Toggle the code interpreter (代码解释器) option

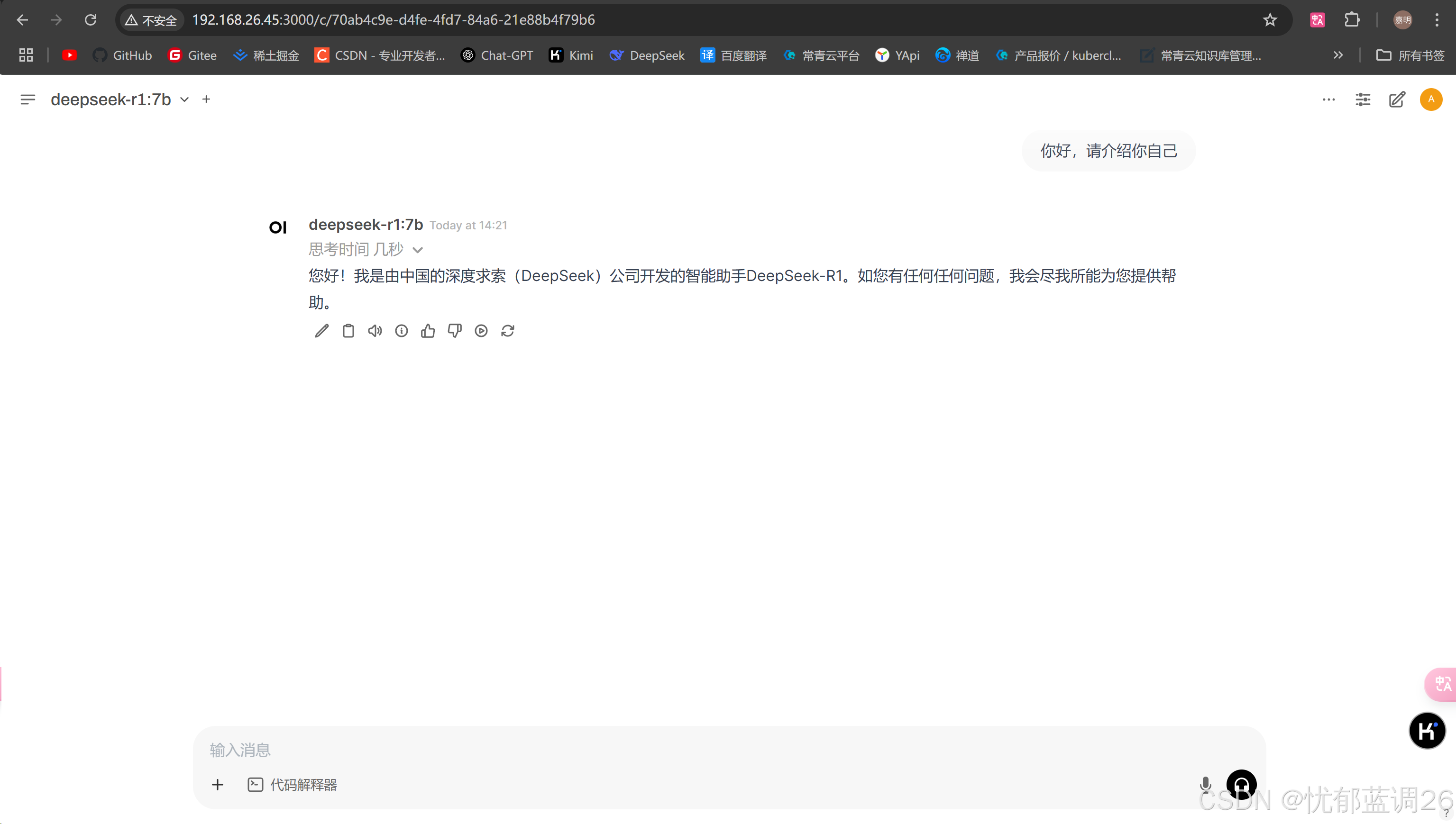(x=293, y=785)
